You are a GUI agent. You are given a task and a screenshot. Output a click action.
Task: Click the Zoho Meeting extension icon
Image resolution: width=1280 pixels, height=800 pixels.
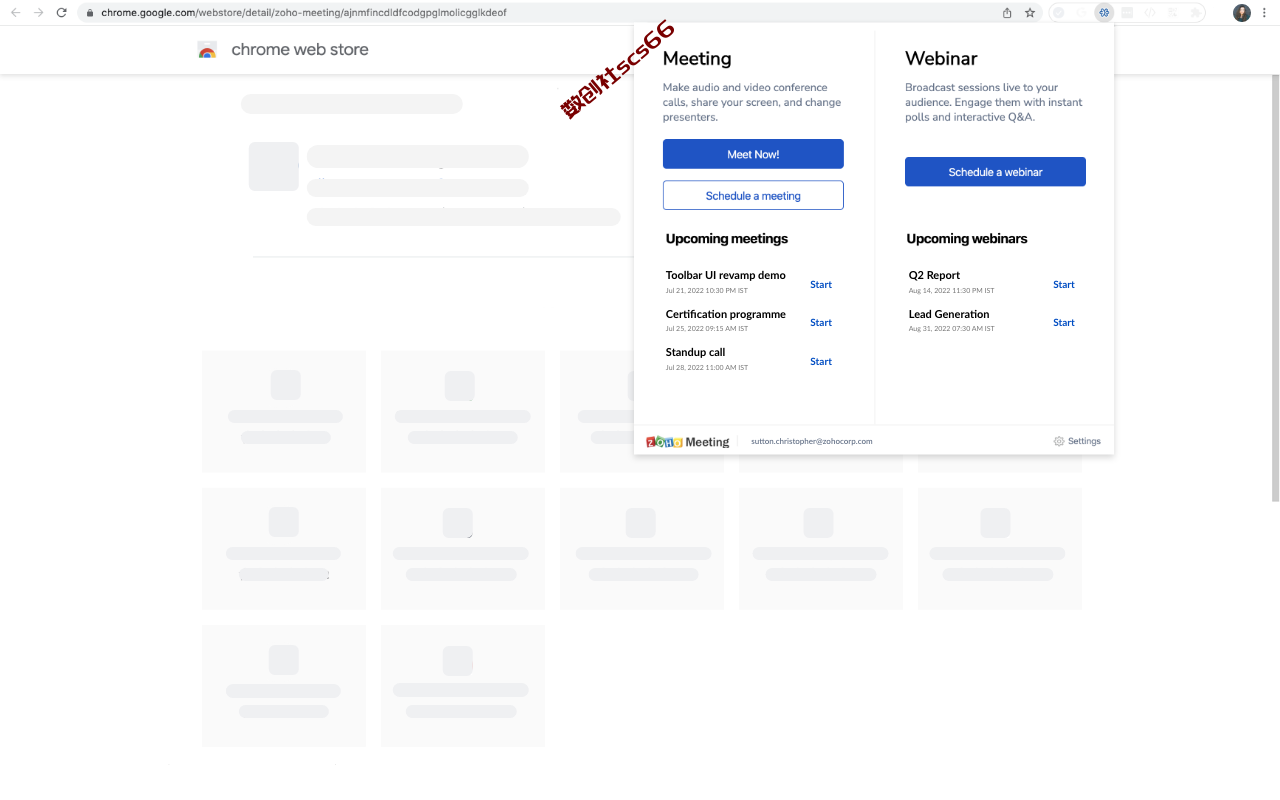[1104, 13]
